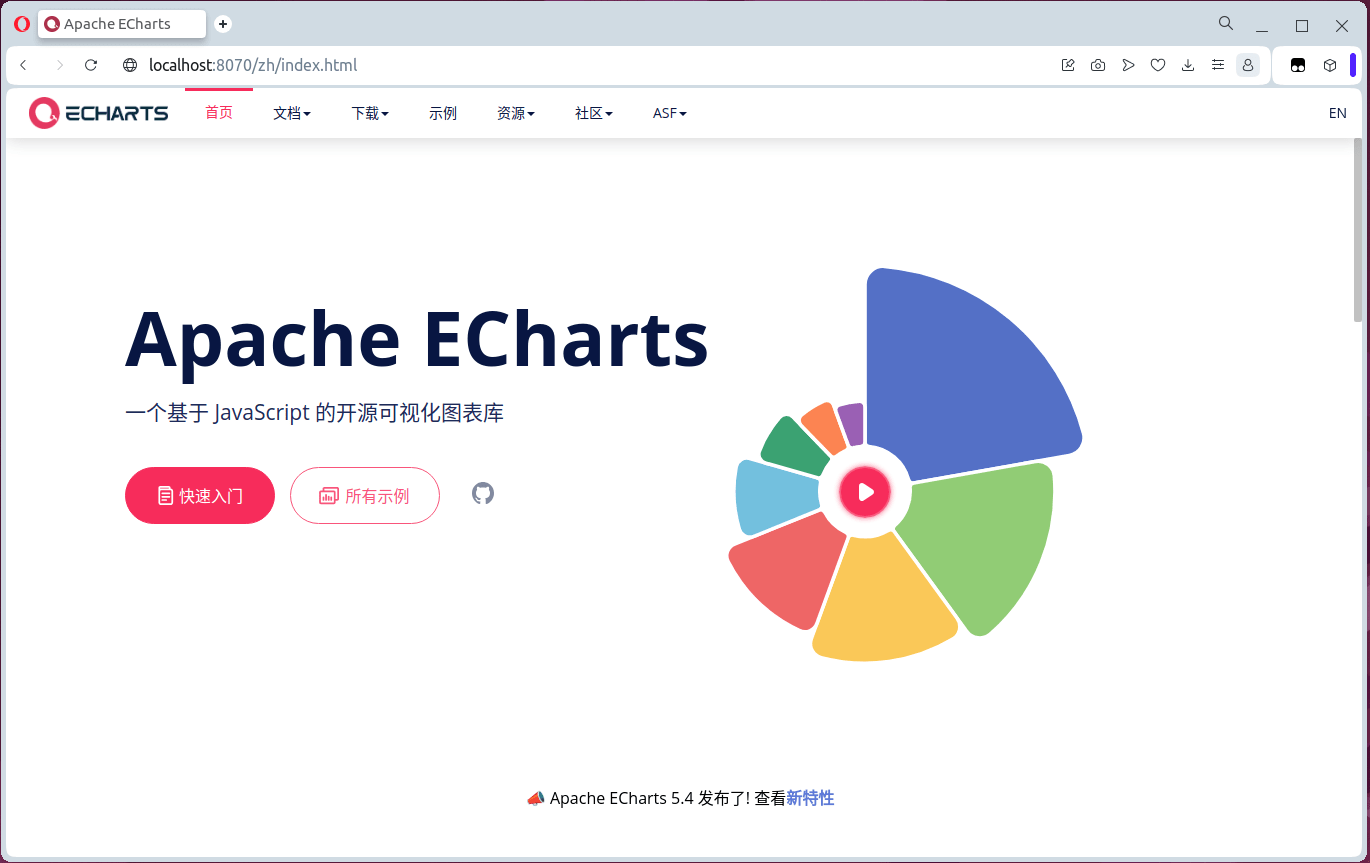Select the 首页 nav tab
Screen dimensions: 1370x863
click(219, 112)
